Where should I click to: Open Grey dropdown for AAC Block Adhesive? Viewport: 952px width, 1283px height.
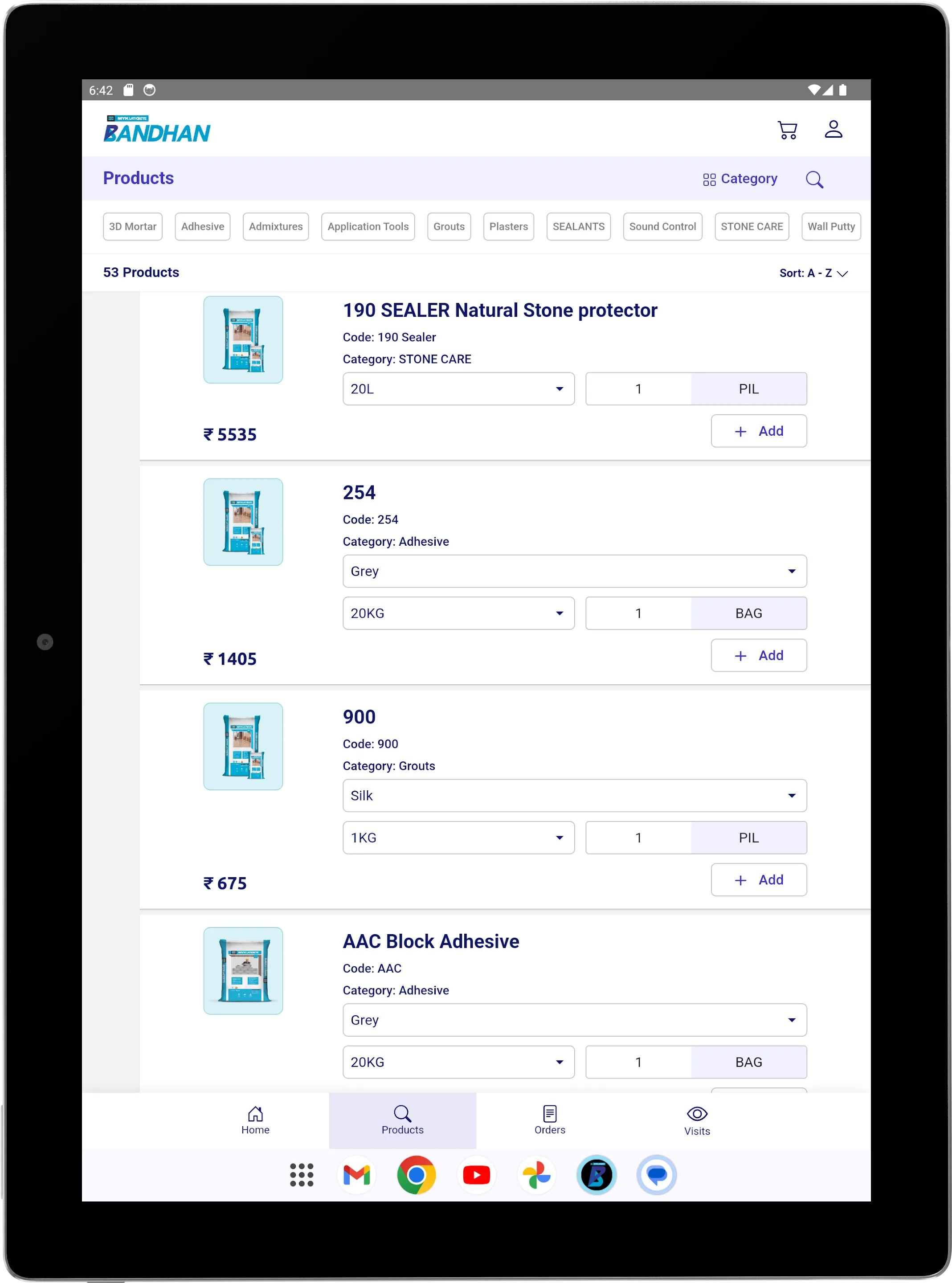point(575,1020)
